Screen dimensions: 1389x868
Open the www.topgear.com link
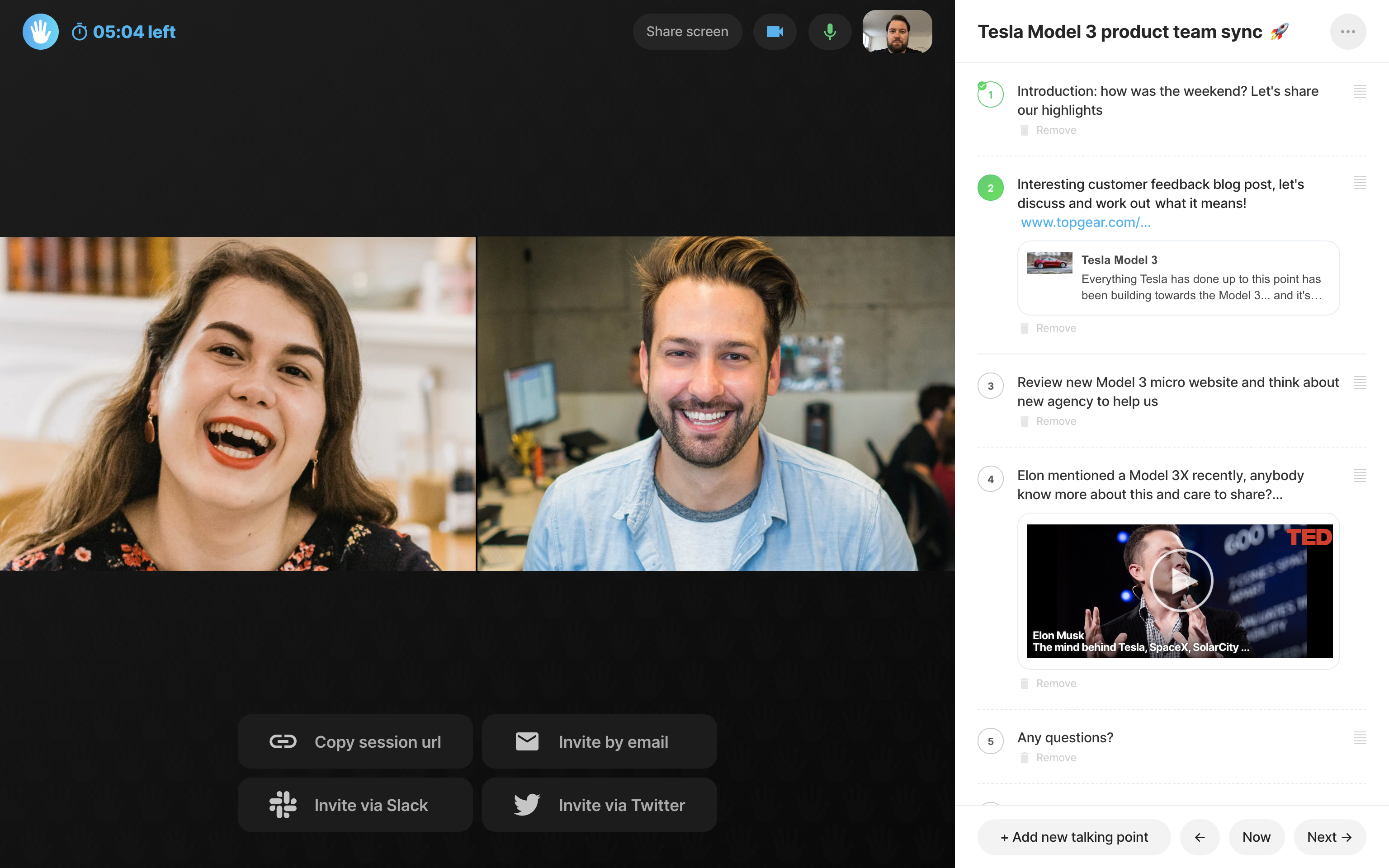tap(1085, 223)
